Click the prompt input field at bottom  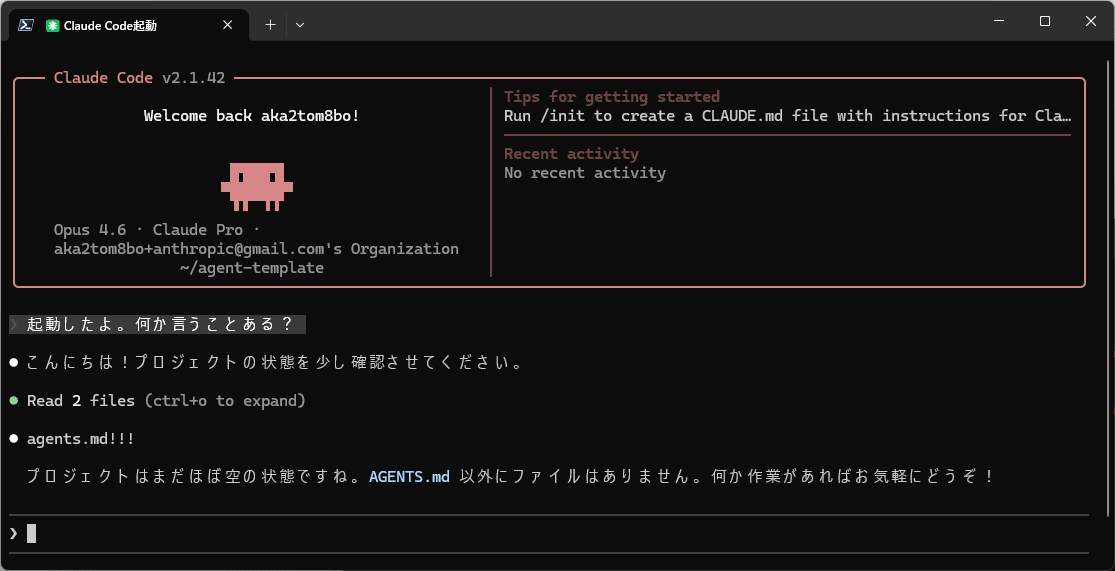click(549, 533)
